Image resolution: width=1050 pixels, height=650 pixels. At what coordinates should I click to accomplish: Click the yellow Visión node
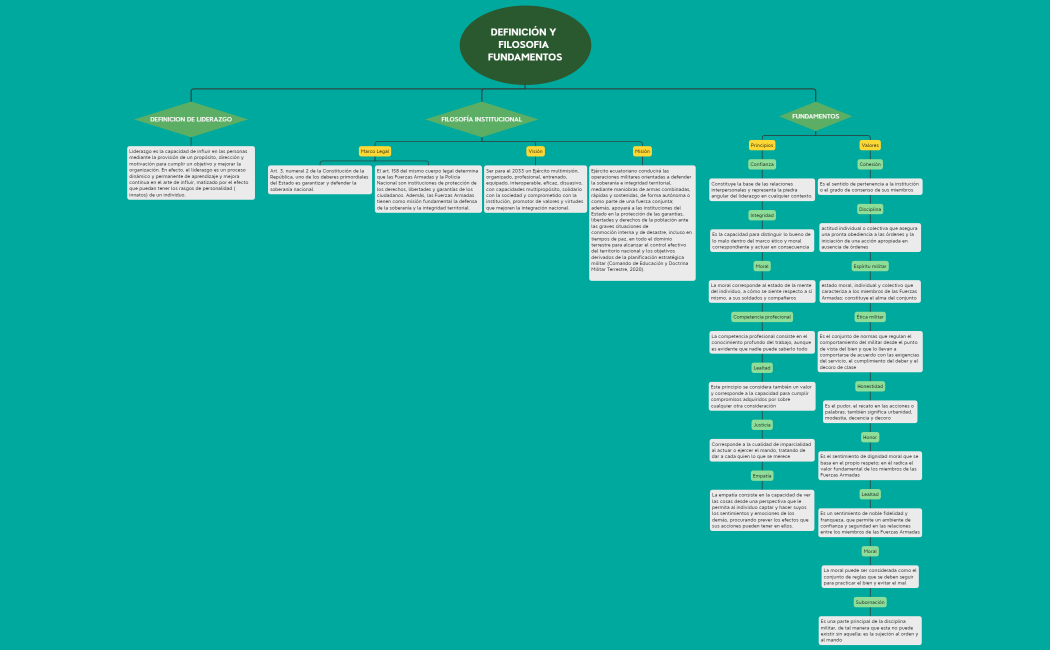tap(536, 151)
